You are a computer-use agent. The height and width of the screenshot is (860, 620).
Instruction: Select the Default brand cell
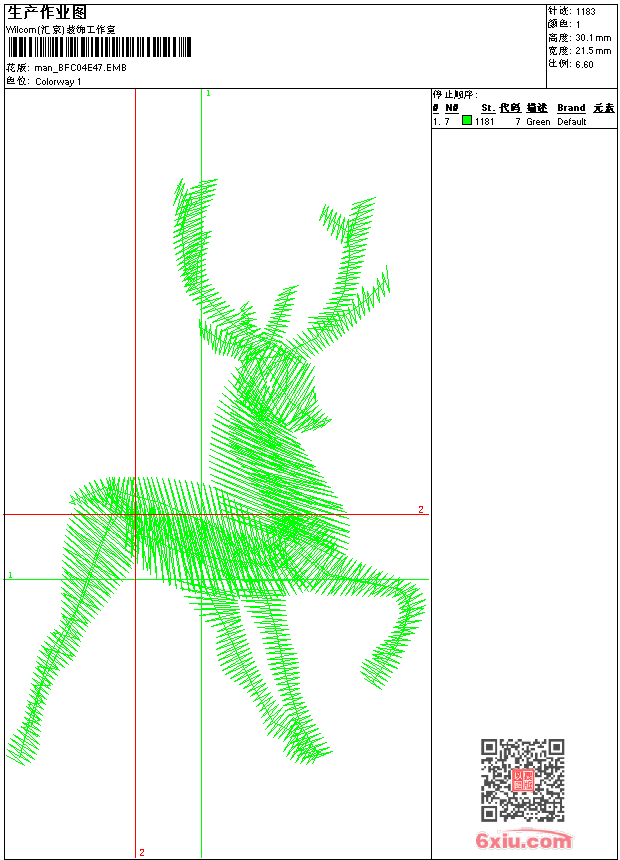[x=572, y=122]
